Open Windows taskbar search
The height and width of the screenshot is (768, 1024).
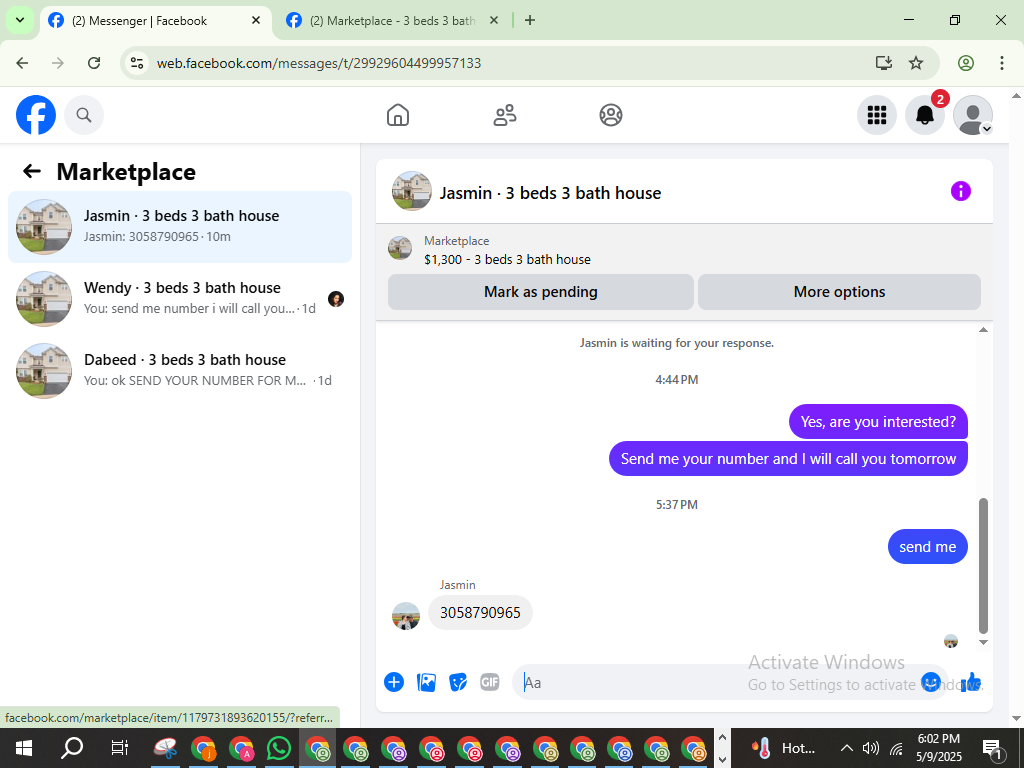pos(72,748)
